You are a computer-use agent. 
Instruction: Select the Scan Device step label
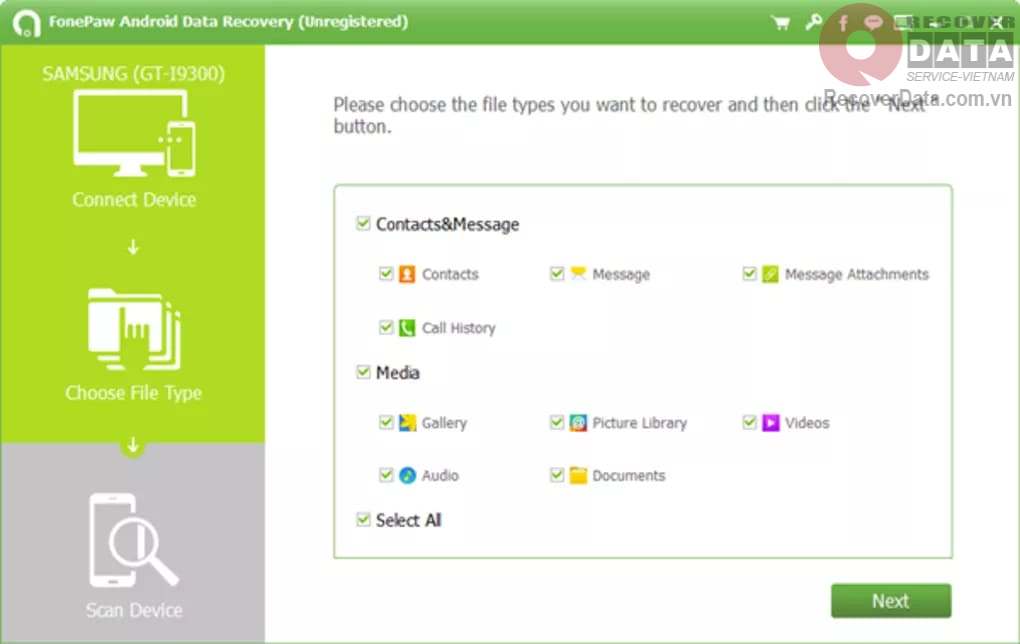point(134,610)
